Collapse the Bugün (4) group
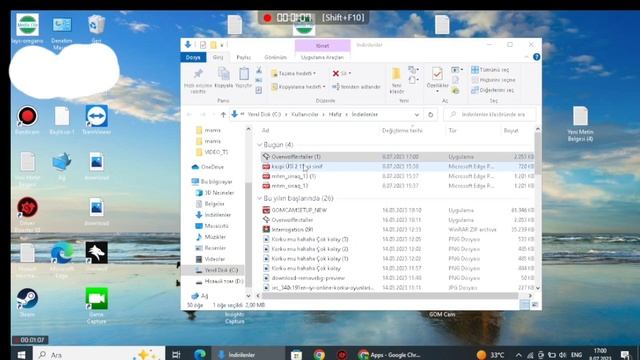The height and width of the screenshot is (360, 640). point(260,145)
